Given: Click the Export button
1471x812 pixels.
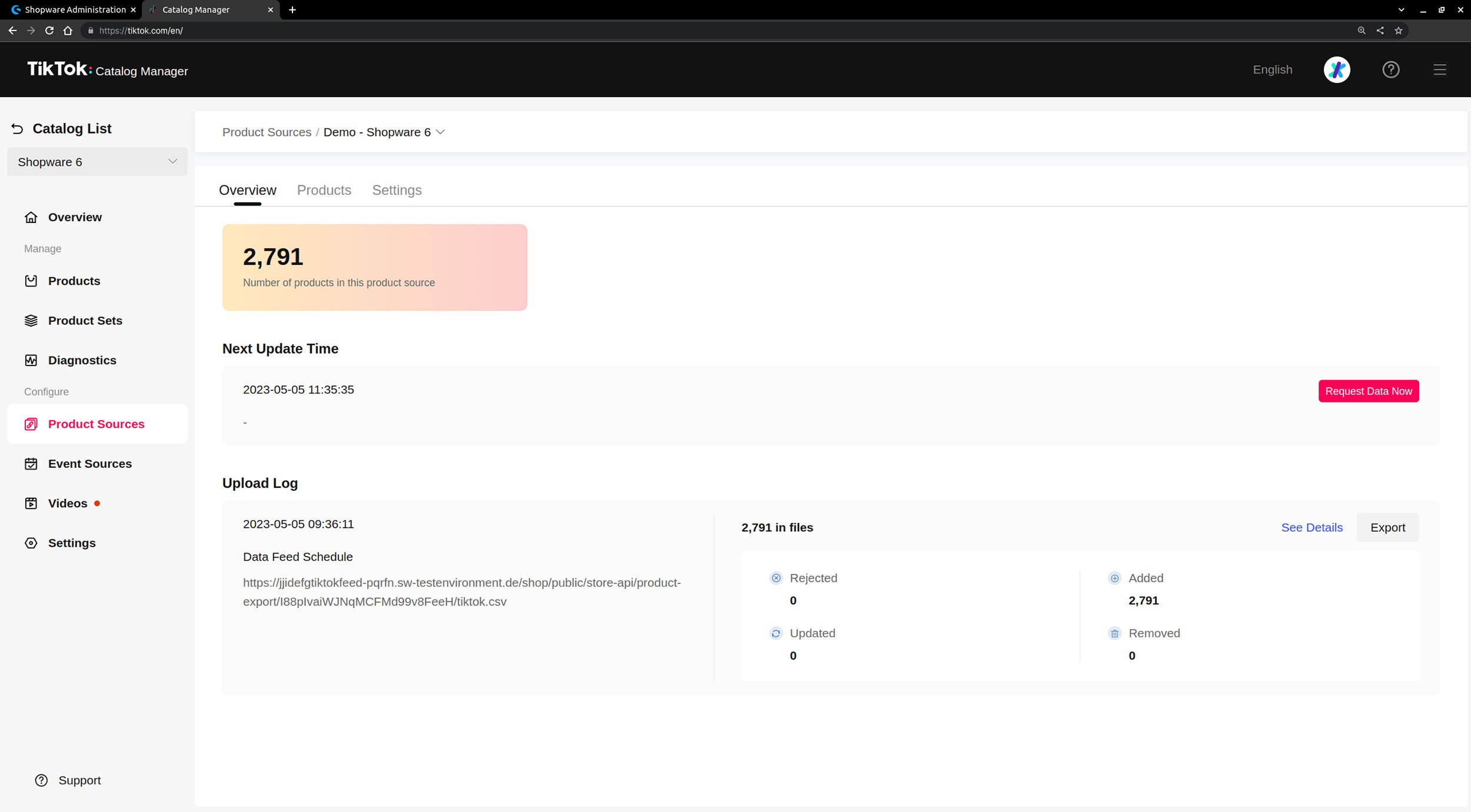Looking at the screenshot, I should 1387,528.
